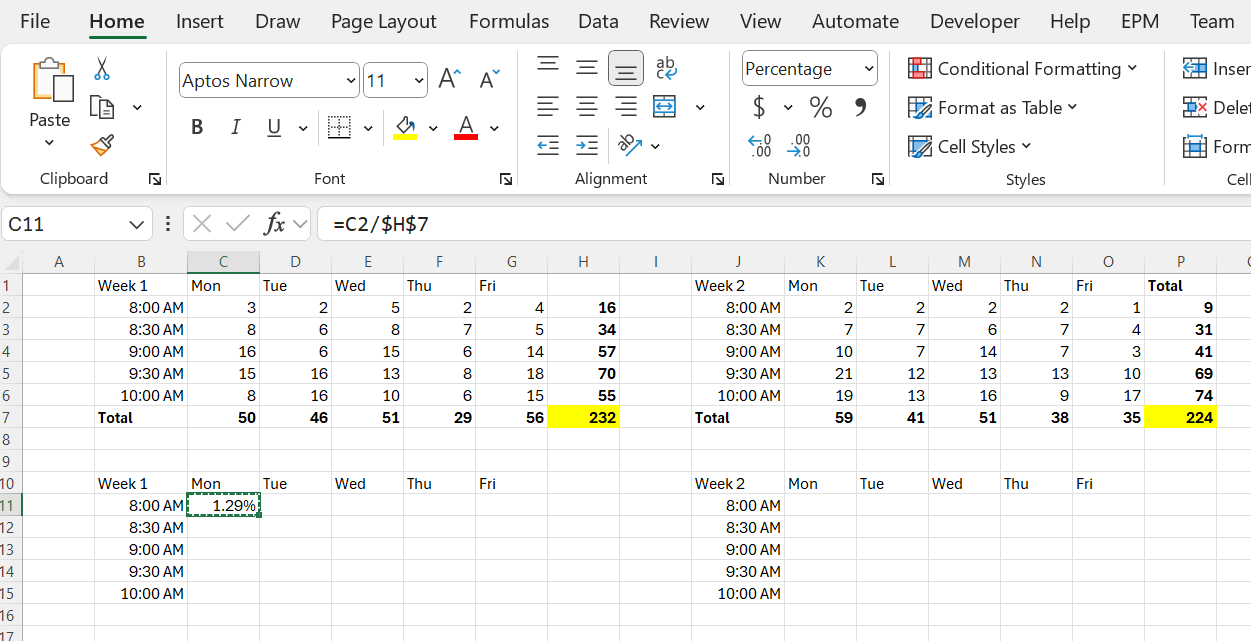1251x641 pixels.
Task: Apply the Percent Style format
Action: pos(821,107)
